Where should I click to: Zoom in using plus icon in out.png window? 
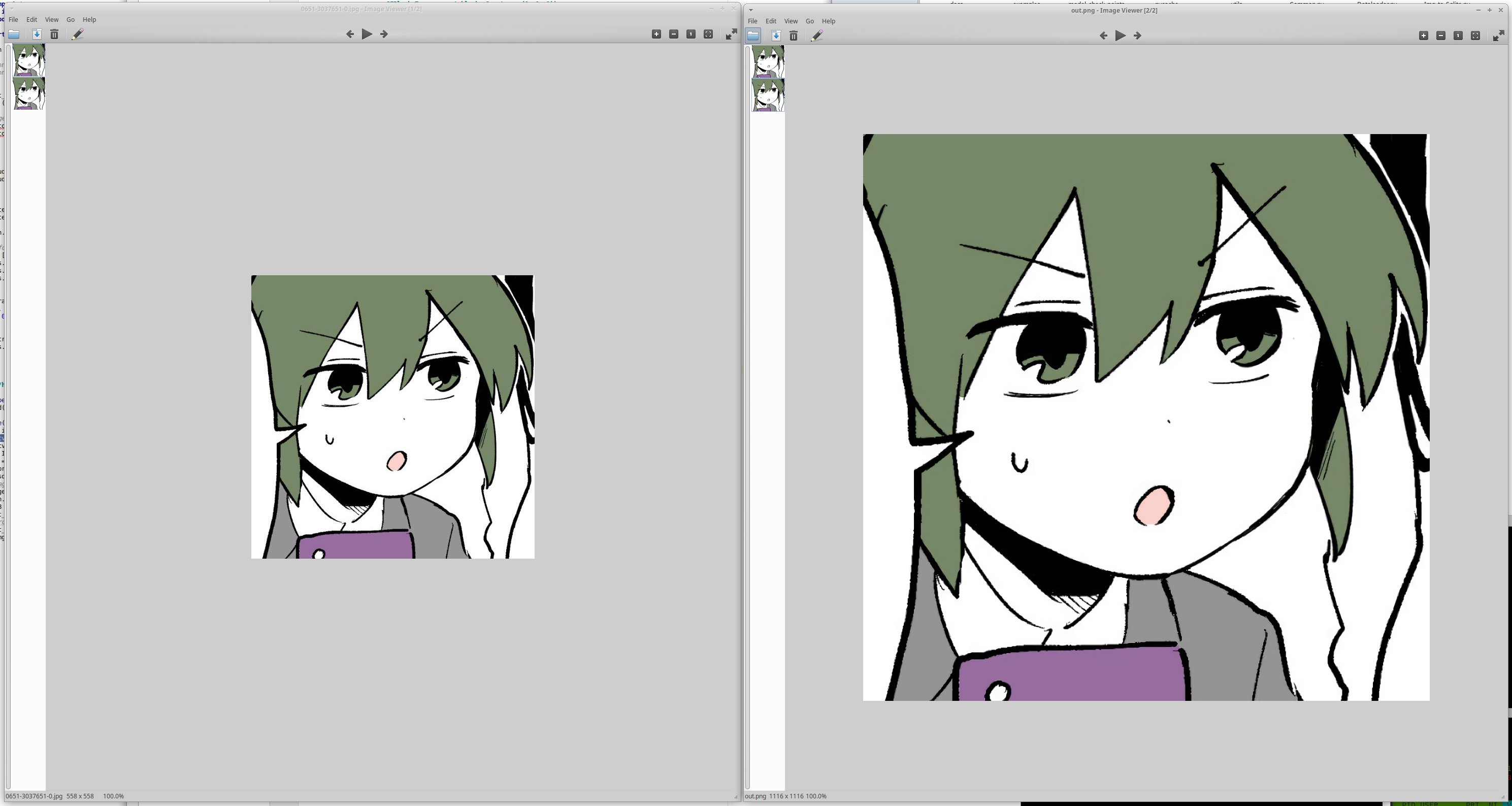[x=1423, y=36]
